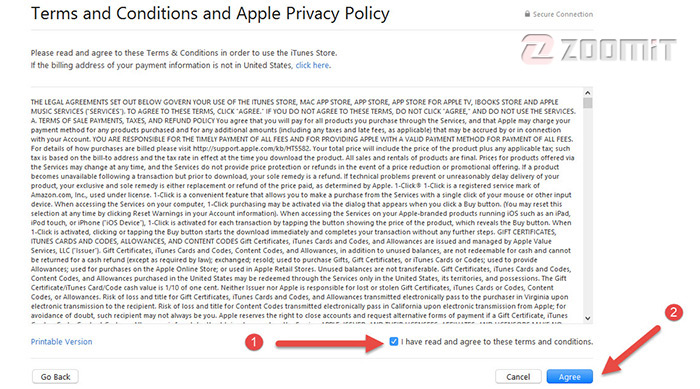This screenshot has width=700, height=389.
Task: Click the 'I have read and agree' label
Action: pos(497,342)
